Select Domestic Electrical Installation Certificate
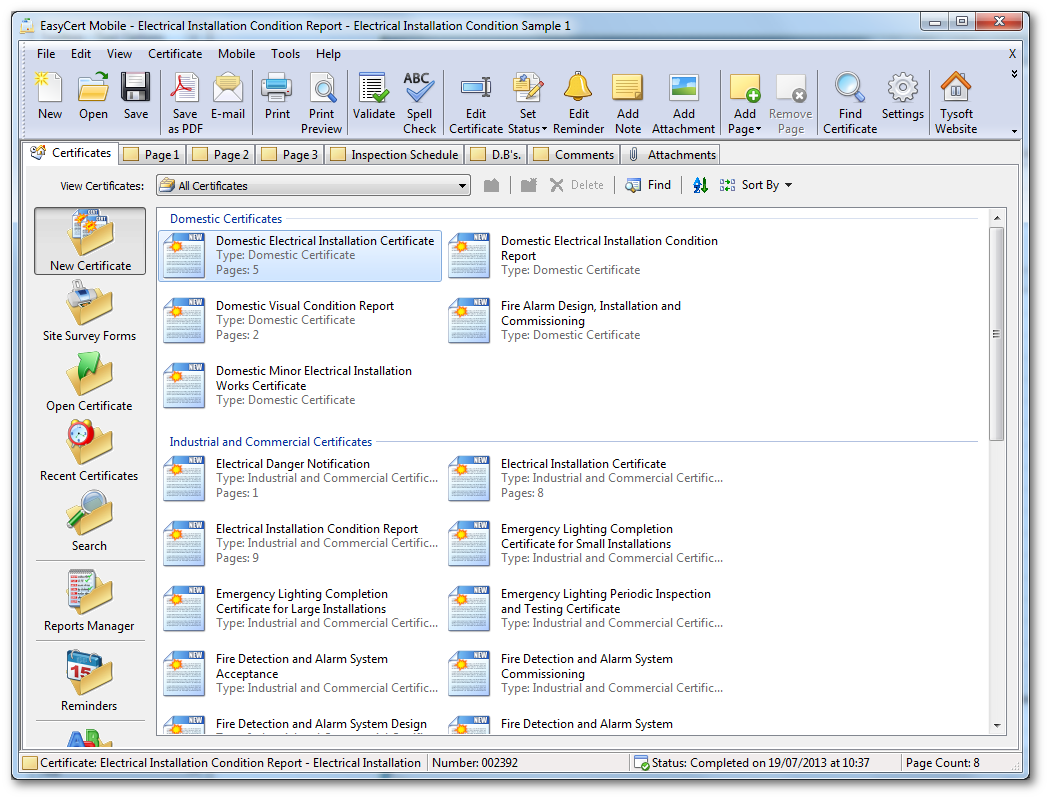The image size is (1049, 799). point(300,256)
